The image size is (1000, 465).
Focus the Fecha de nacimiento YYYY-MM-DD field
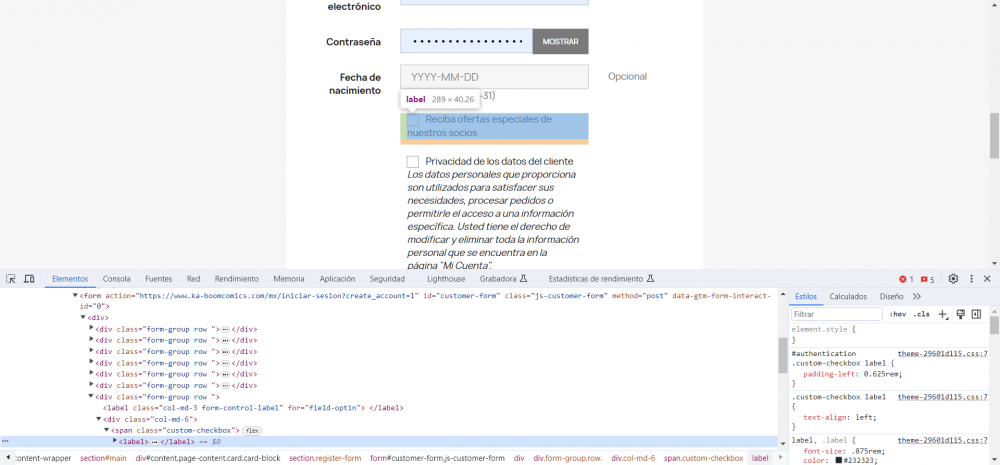(494, 77)
